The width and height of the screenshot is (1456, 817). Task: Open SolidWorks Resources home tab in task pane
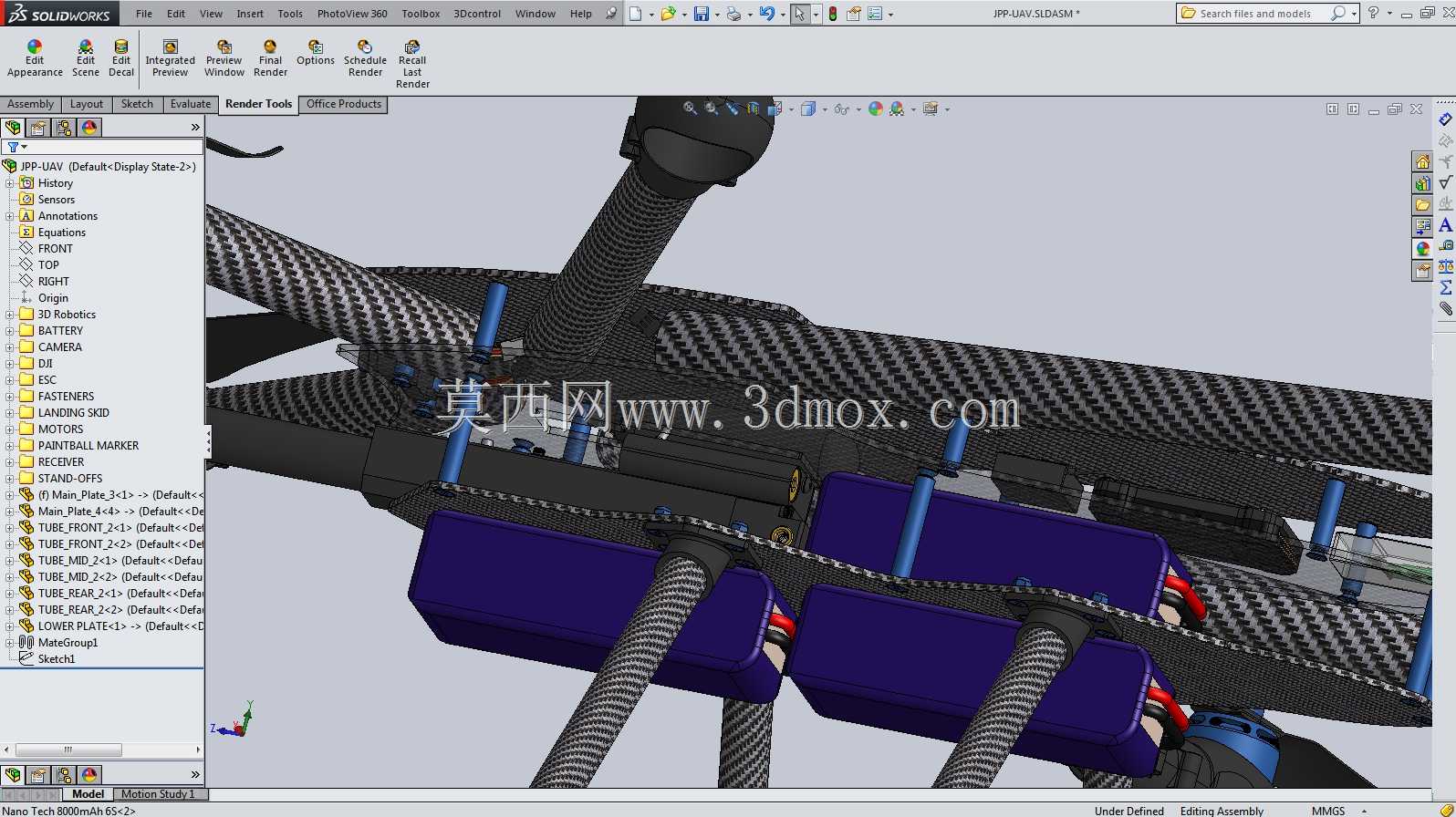pyautogui.click(x=1422, y=162)
